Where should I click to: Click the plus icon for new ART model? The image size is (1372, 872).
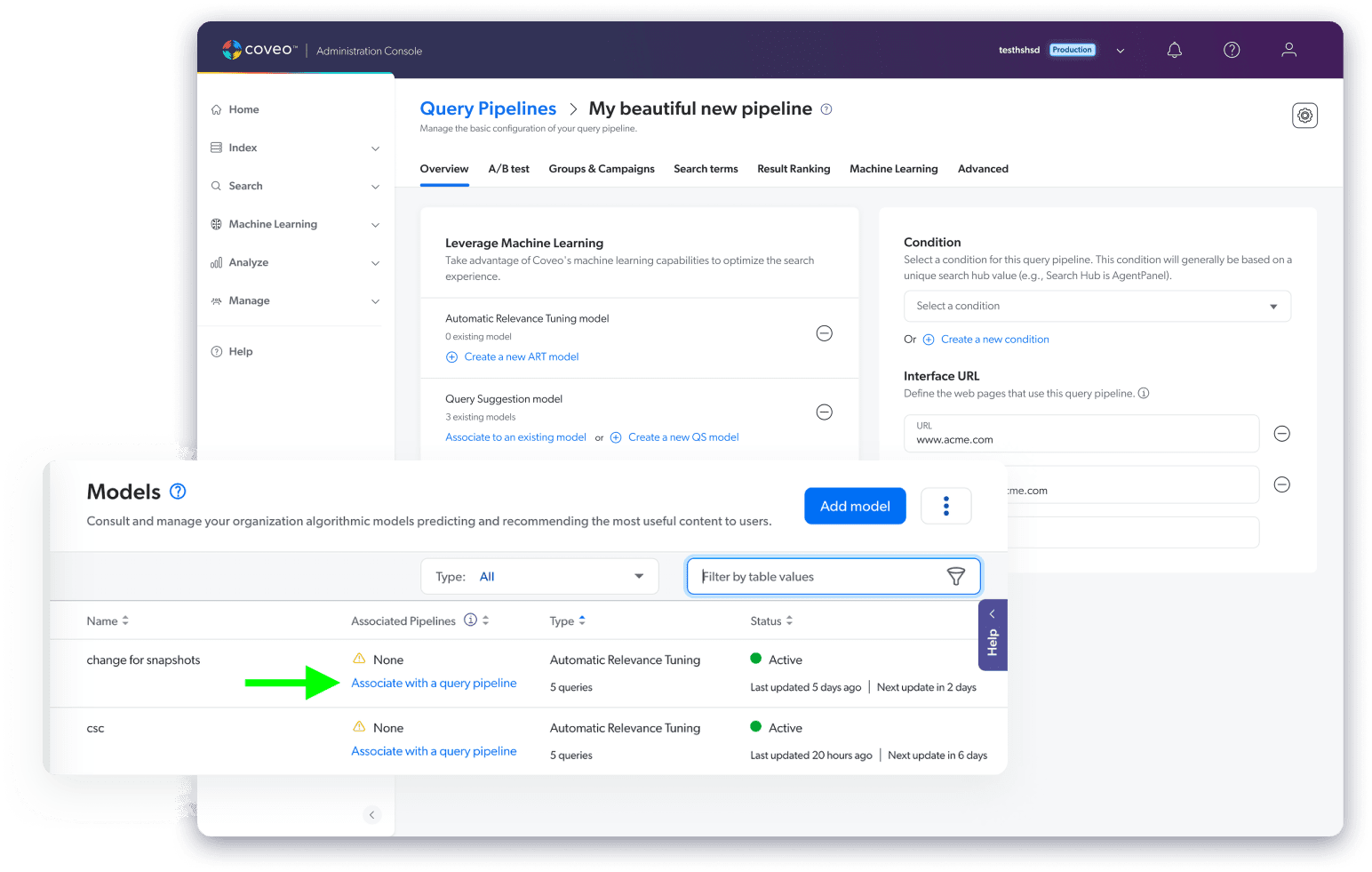tap(451, 357)
